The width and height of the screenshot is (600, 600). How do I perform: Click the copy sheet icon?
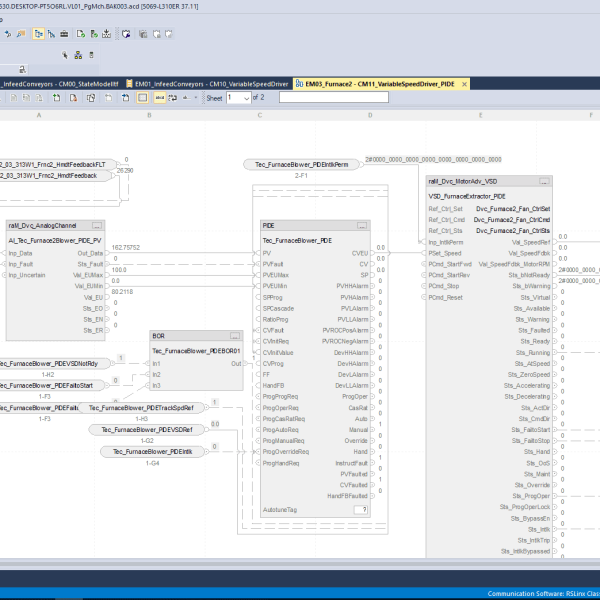coord(91,98)
